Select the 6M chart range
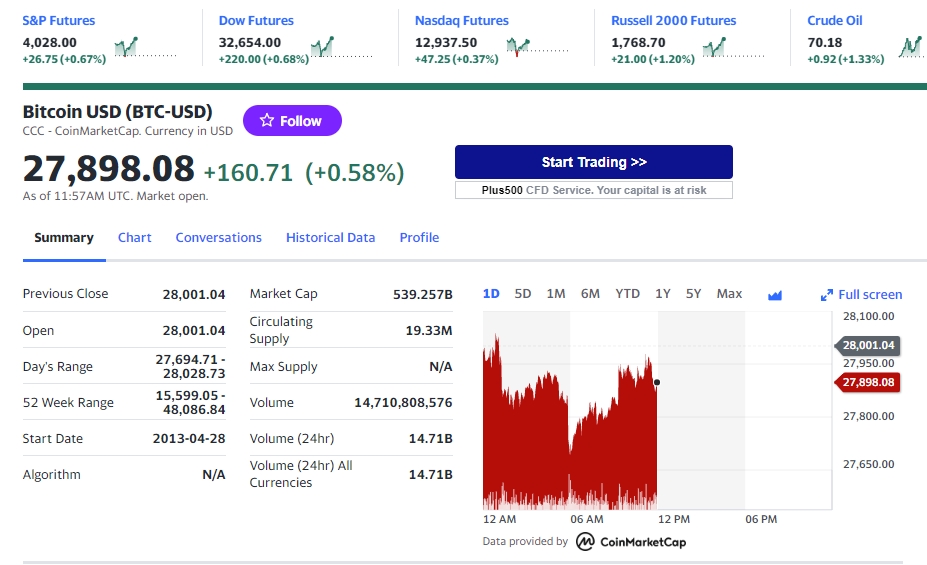The height and width of the screenshot is (565, 927). coord(590,294)
